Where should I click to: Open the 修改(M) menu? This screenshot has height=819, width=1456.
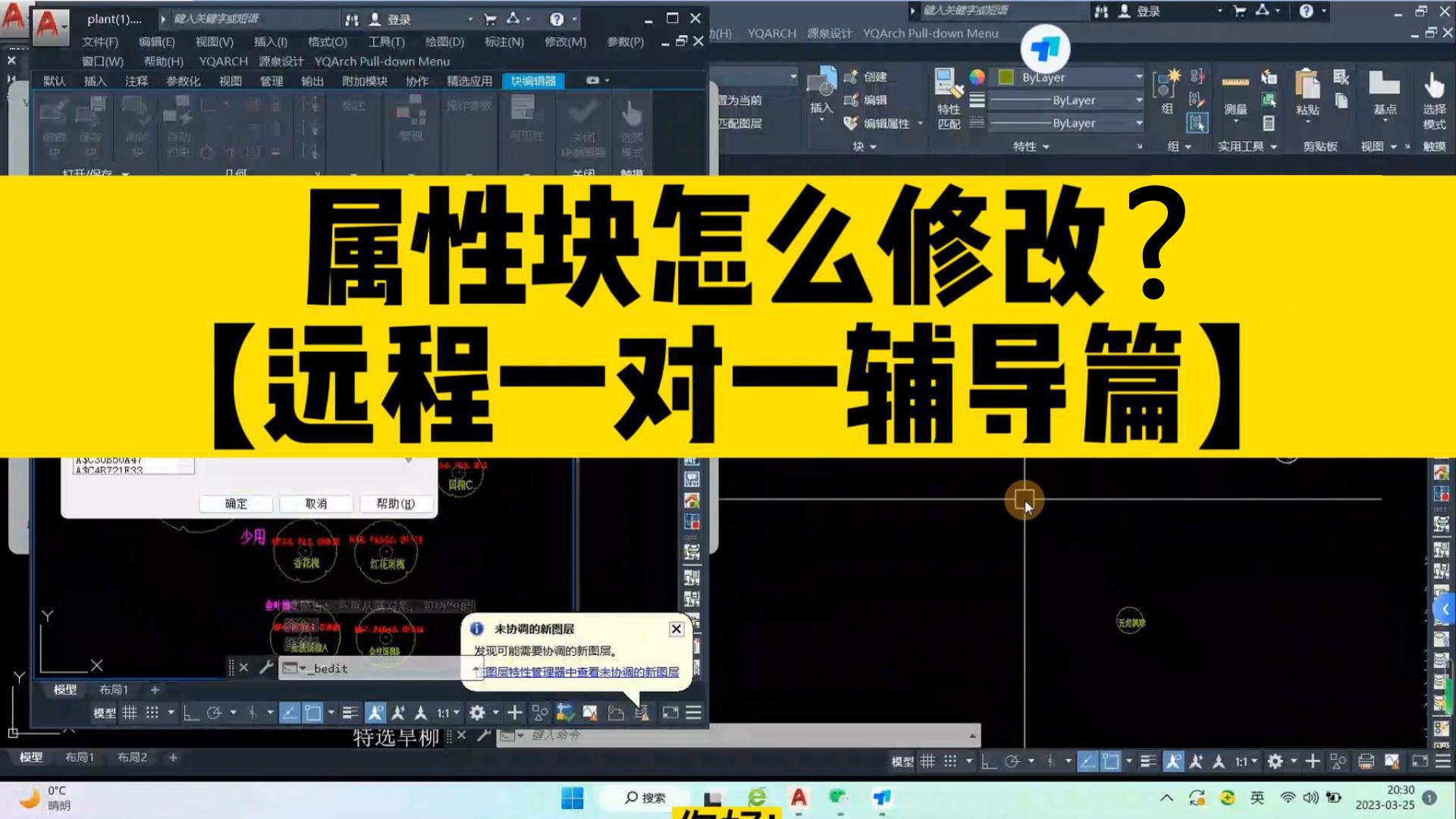click(564, 42)
